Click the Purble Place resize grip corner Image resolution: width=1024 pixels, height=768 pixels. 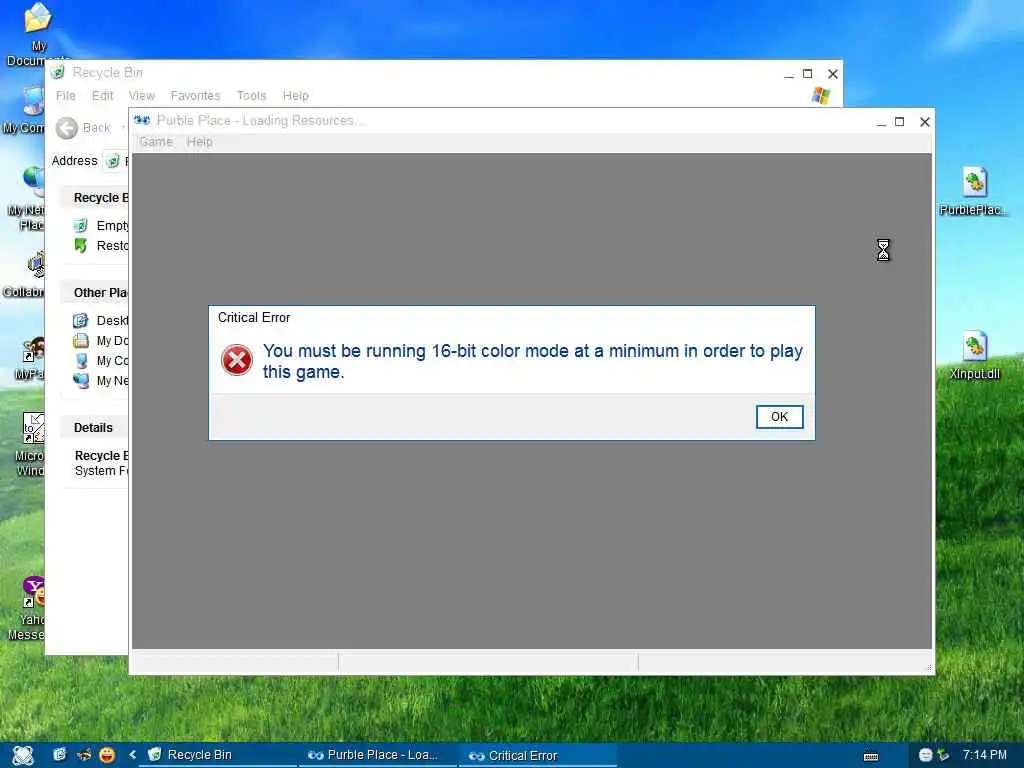point(929,667)
